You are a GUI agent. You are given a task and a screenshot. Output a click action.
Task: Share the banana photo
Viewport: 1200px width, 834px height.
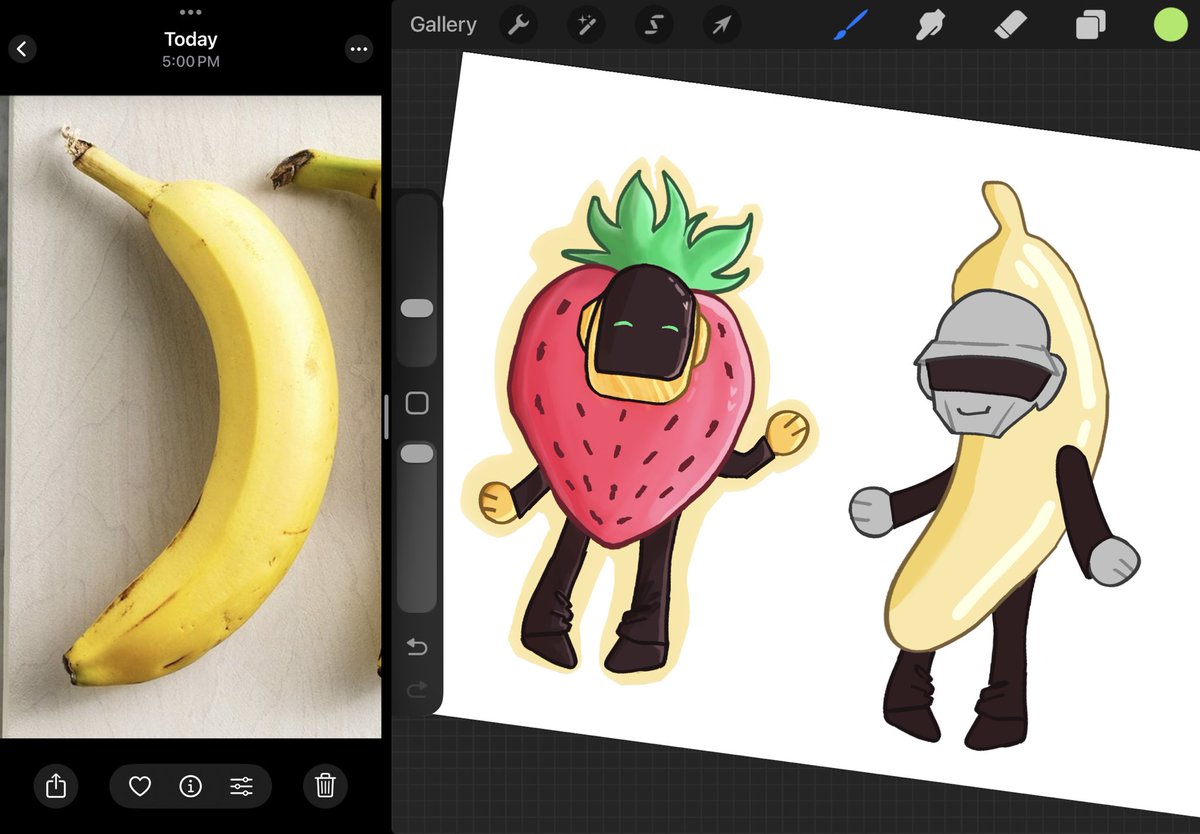tap(56, 786)
